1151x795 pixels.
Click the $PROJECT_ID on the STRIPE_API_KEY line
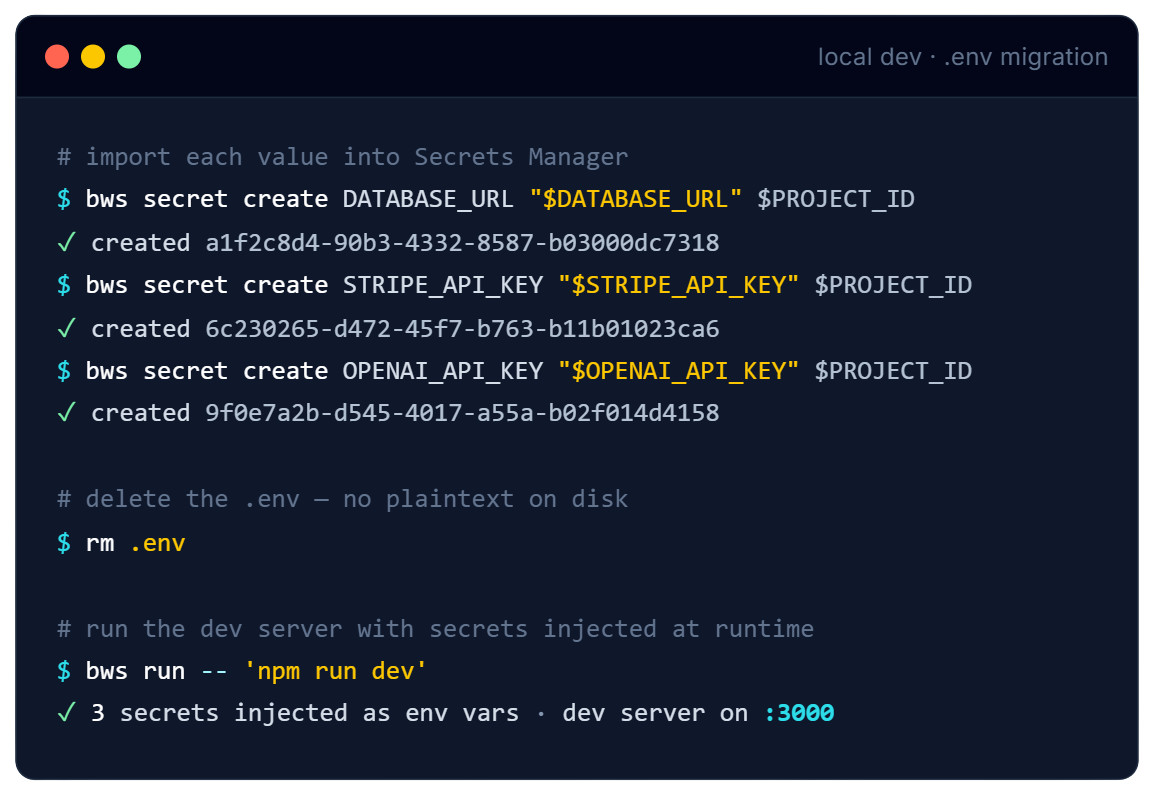893,285
